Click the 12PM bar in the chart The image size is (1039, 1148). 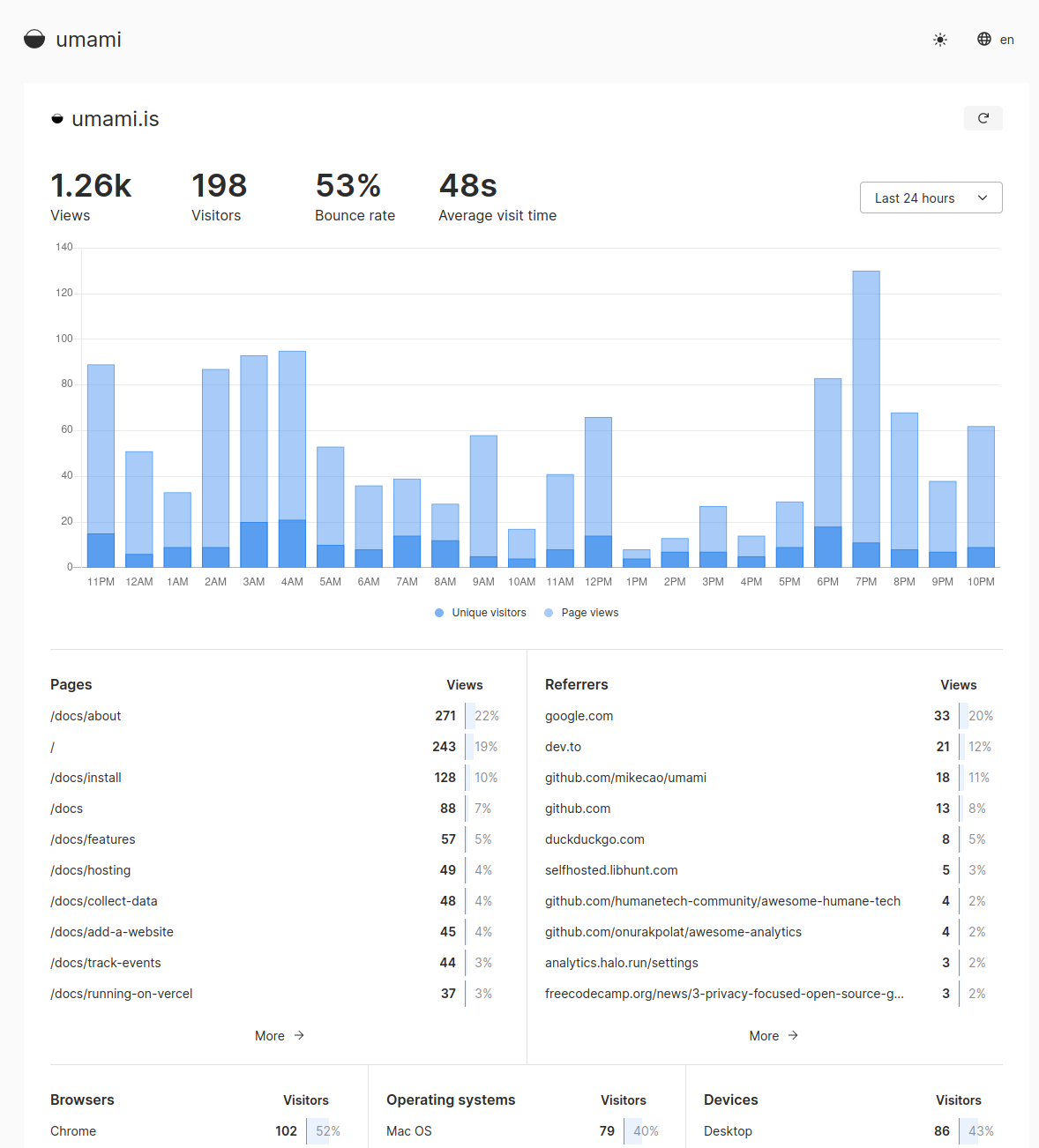click(598, 492)
